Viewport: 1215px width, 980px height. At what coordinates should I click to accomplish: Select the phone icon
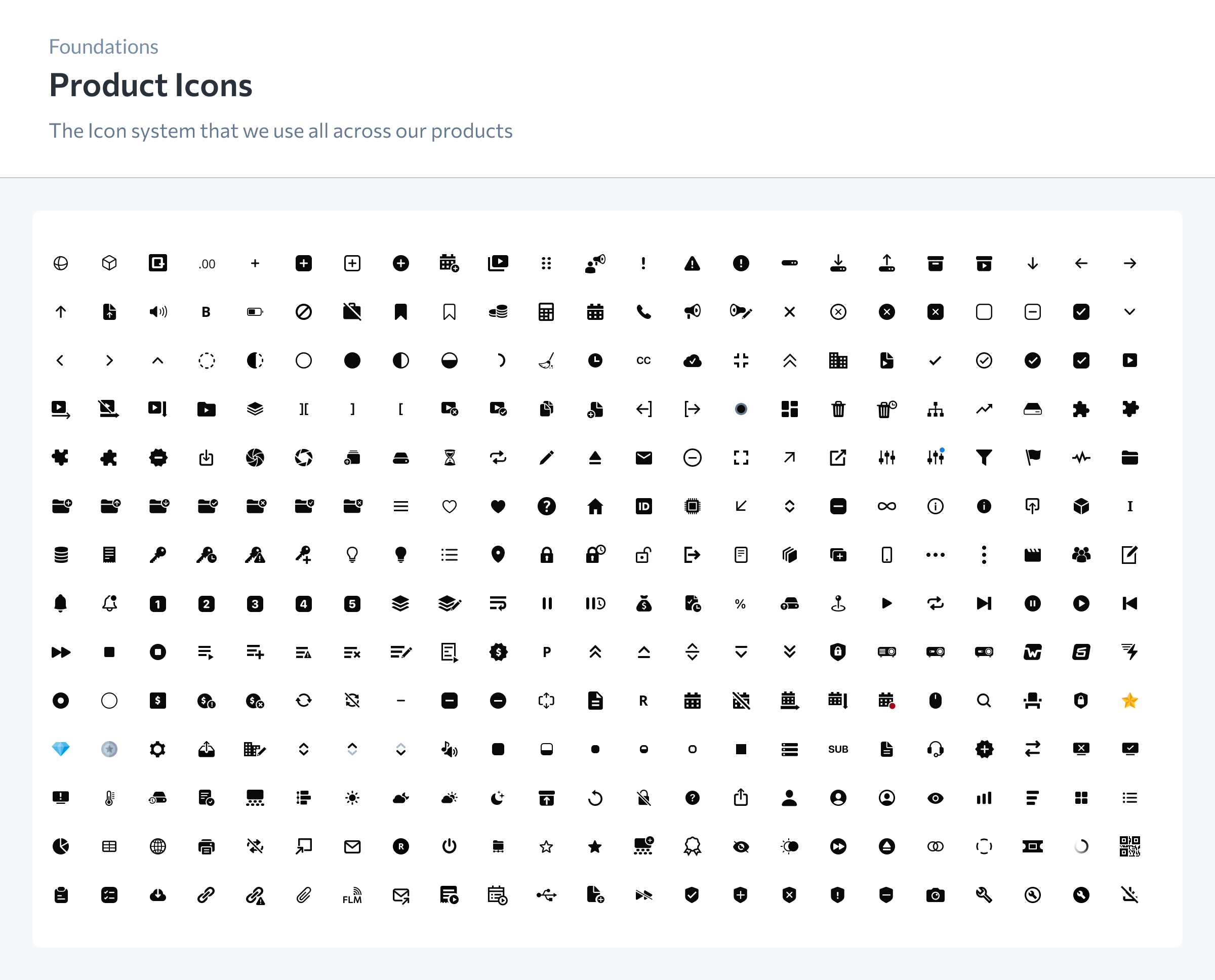643,312
